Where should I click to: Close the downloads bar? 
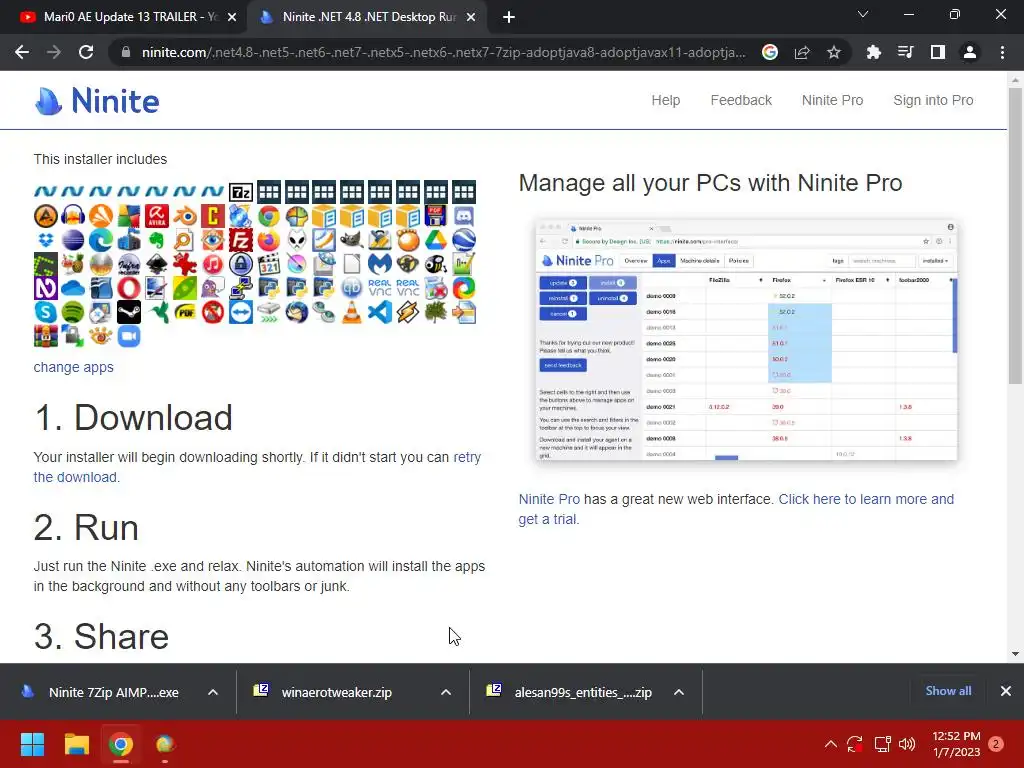[x=1006, y=691]
